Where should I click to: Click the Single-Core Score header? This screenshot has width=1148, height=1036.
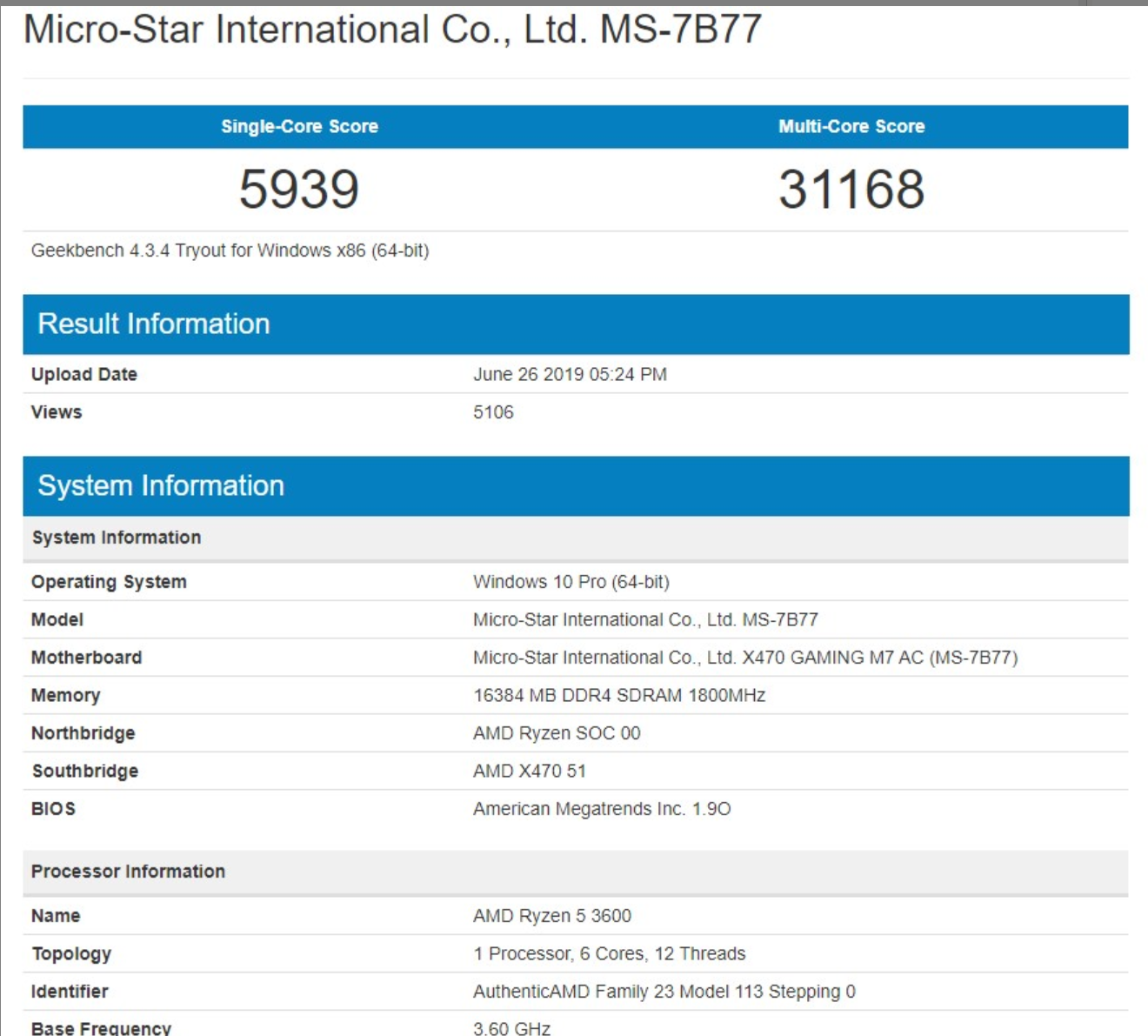tap(299, 126)
